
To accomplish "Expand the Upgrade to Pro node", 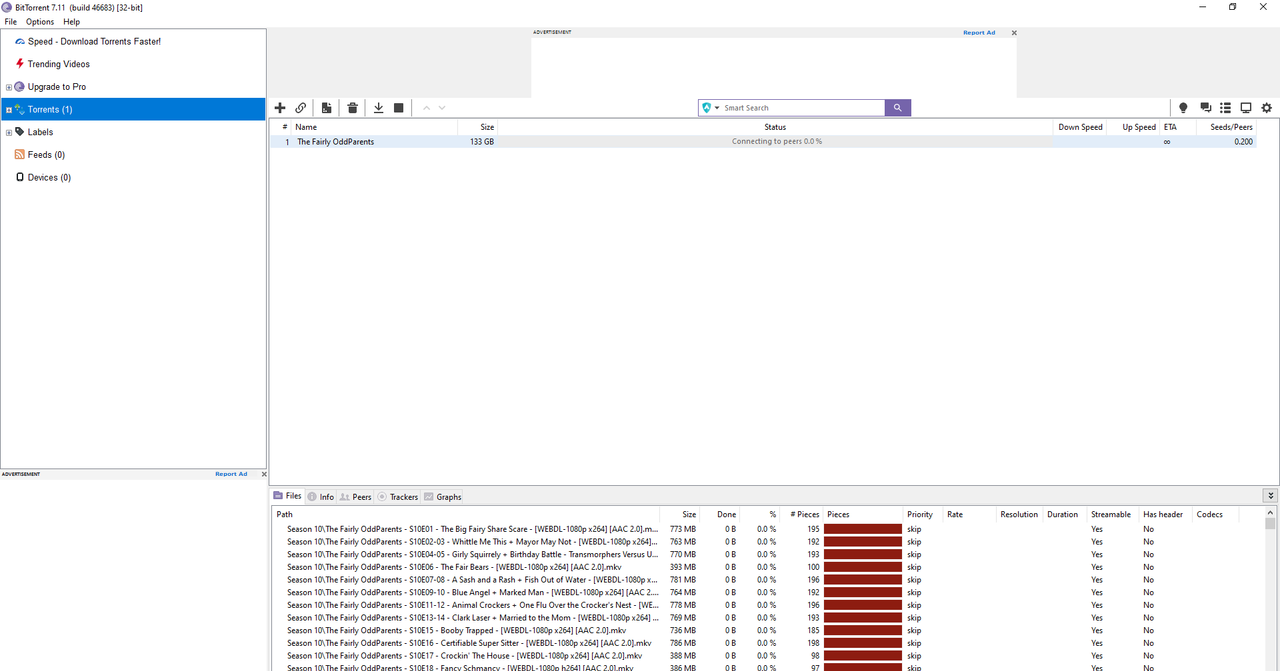I will pyautogui.click(x=9, y=87).
